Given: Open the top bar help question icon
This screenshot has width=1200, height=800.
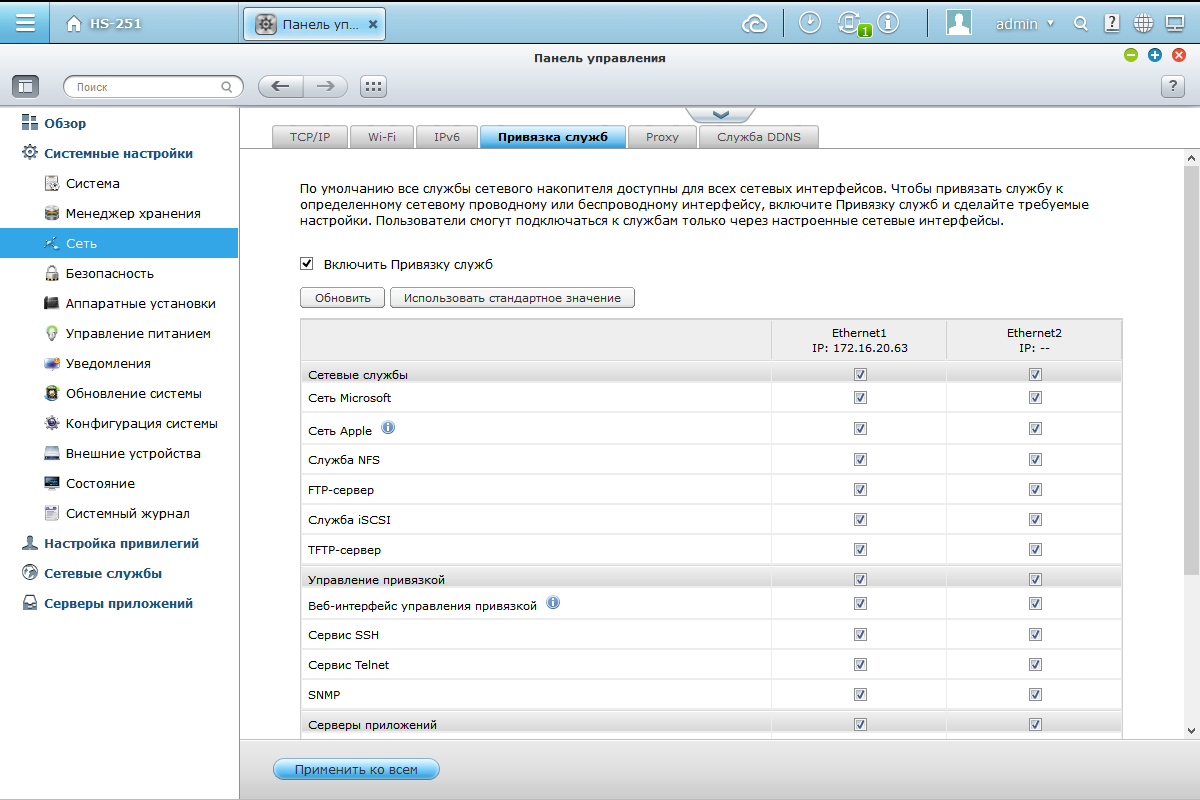Looking at the screenshot, I should (1111, 23).
